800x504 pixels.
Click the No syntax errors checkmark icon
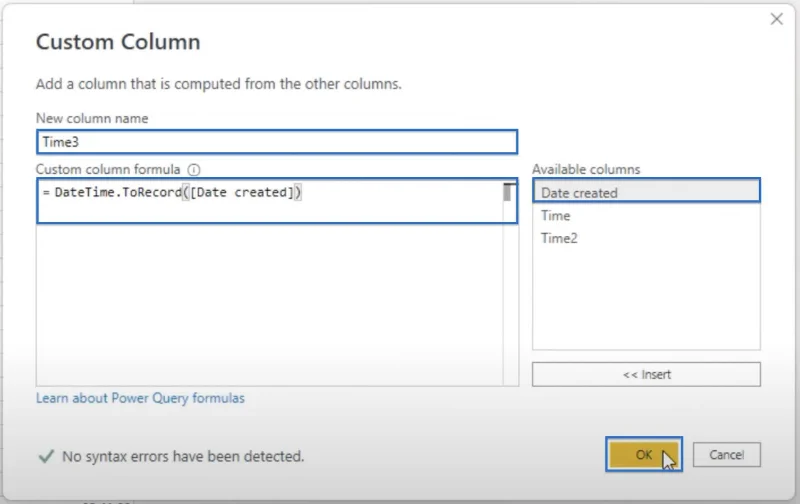pyautogui.click(x=46, y=456)
